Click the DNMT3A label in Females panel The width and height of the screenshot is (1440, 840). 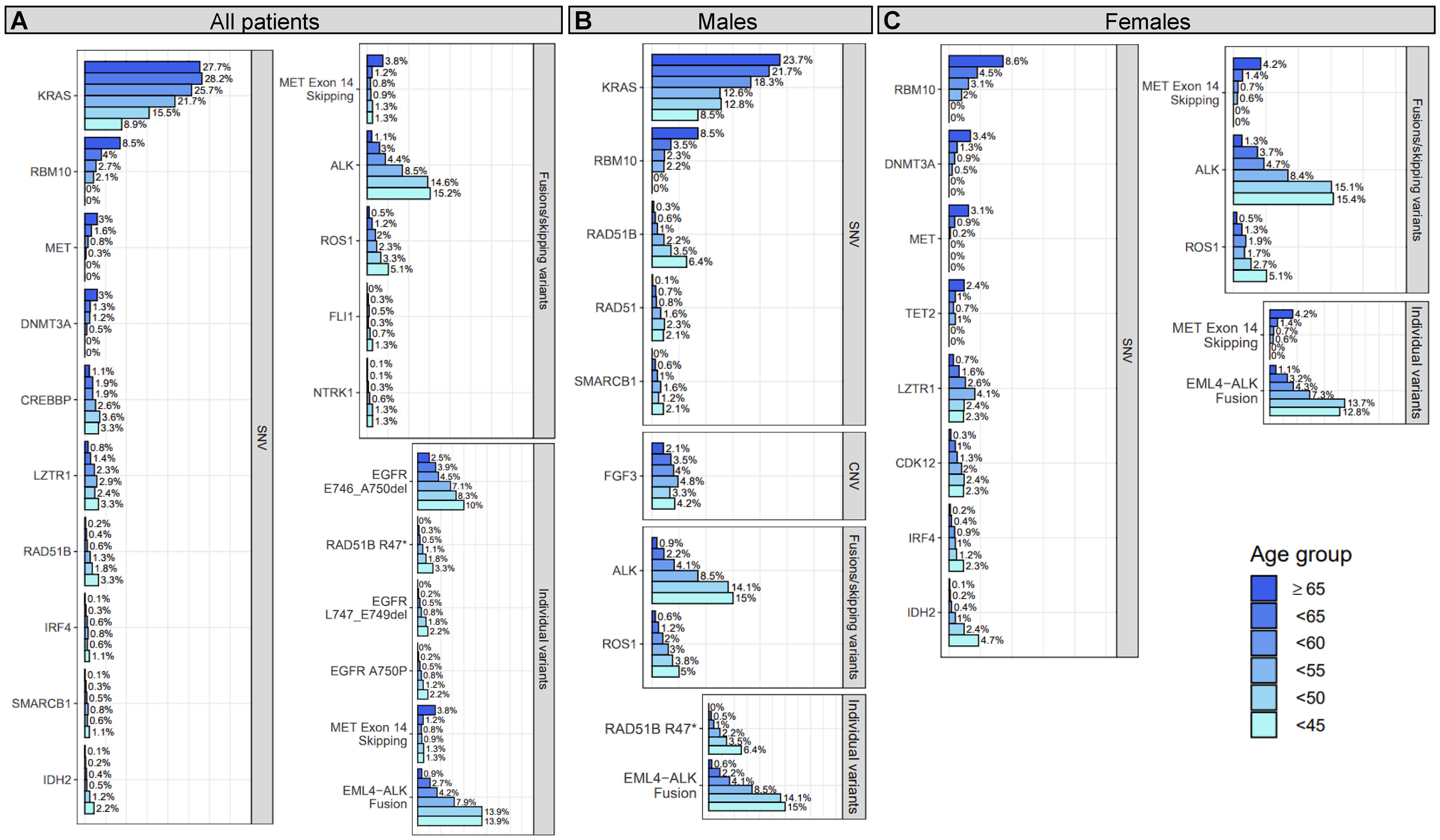(910, 164)
